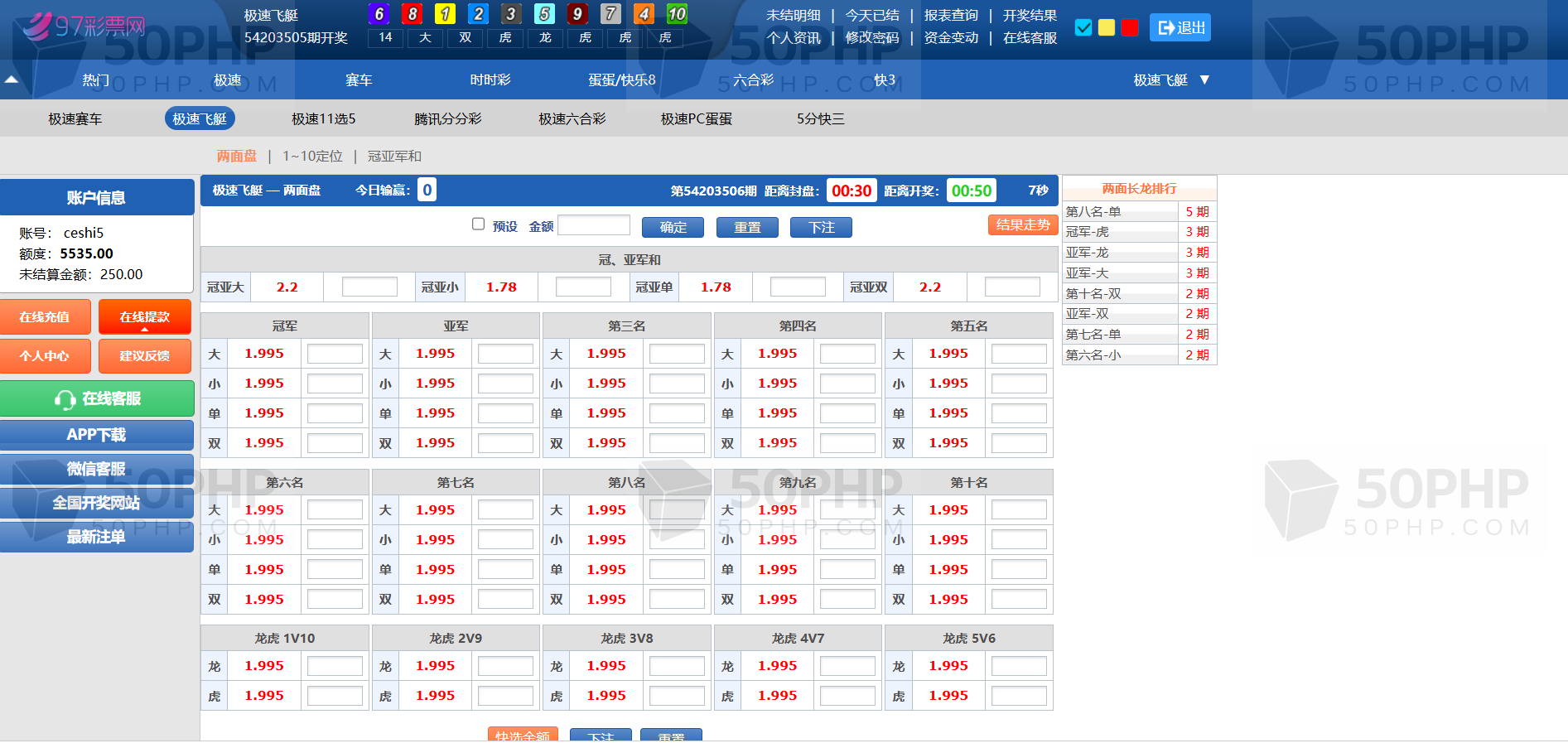Click the green number 10 result ball
The height and width of the screenshot is (743, 1568).
pyautogui.click(x=677, y=14)
